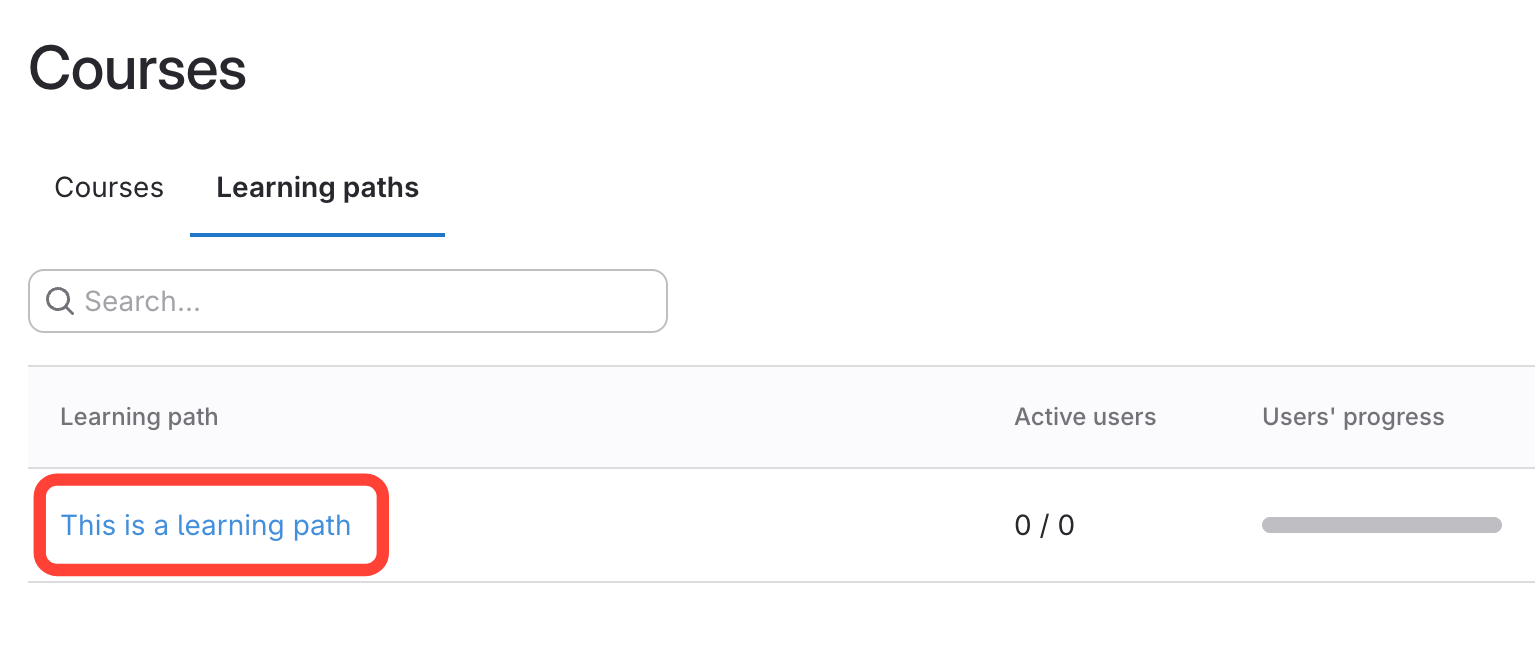Select the Learning paths tab
1535x670 pixels.
317,188
